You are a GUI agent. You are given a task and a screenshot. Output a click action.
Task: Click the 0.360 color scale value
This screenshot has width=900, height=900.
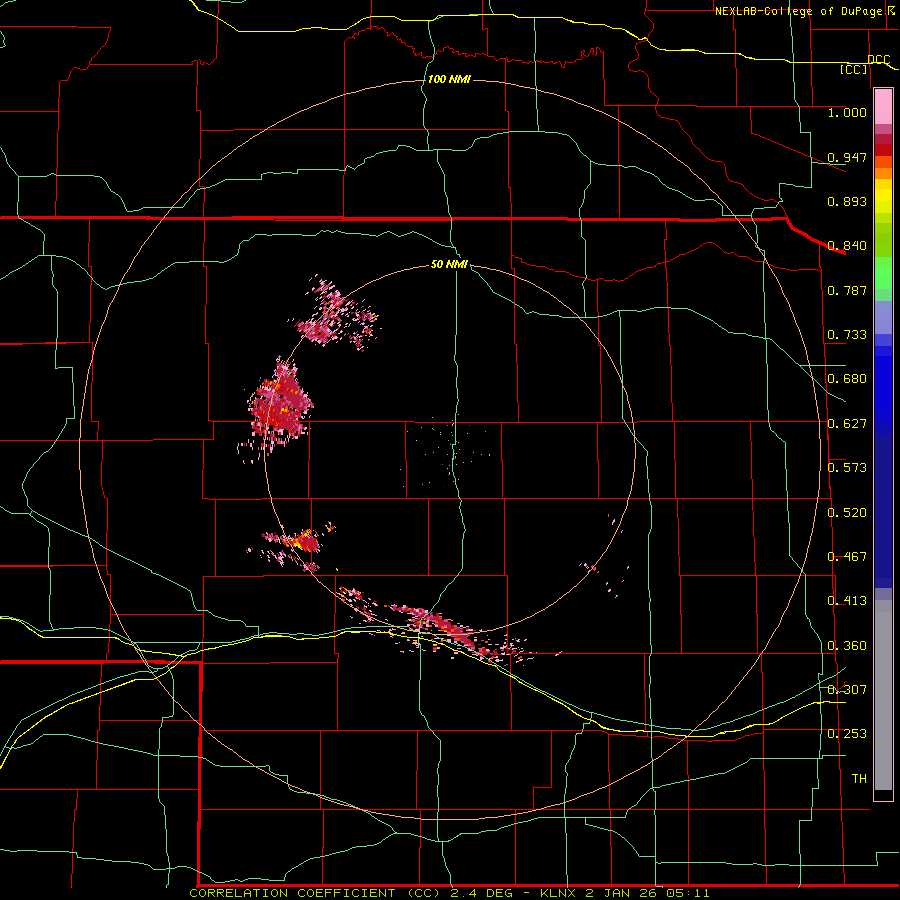[x=847, y=646]
